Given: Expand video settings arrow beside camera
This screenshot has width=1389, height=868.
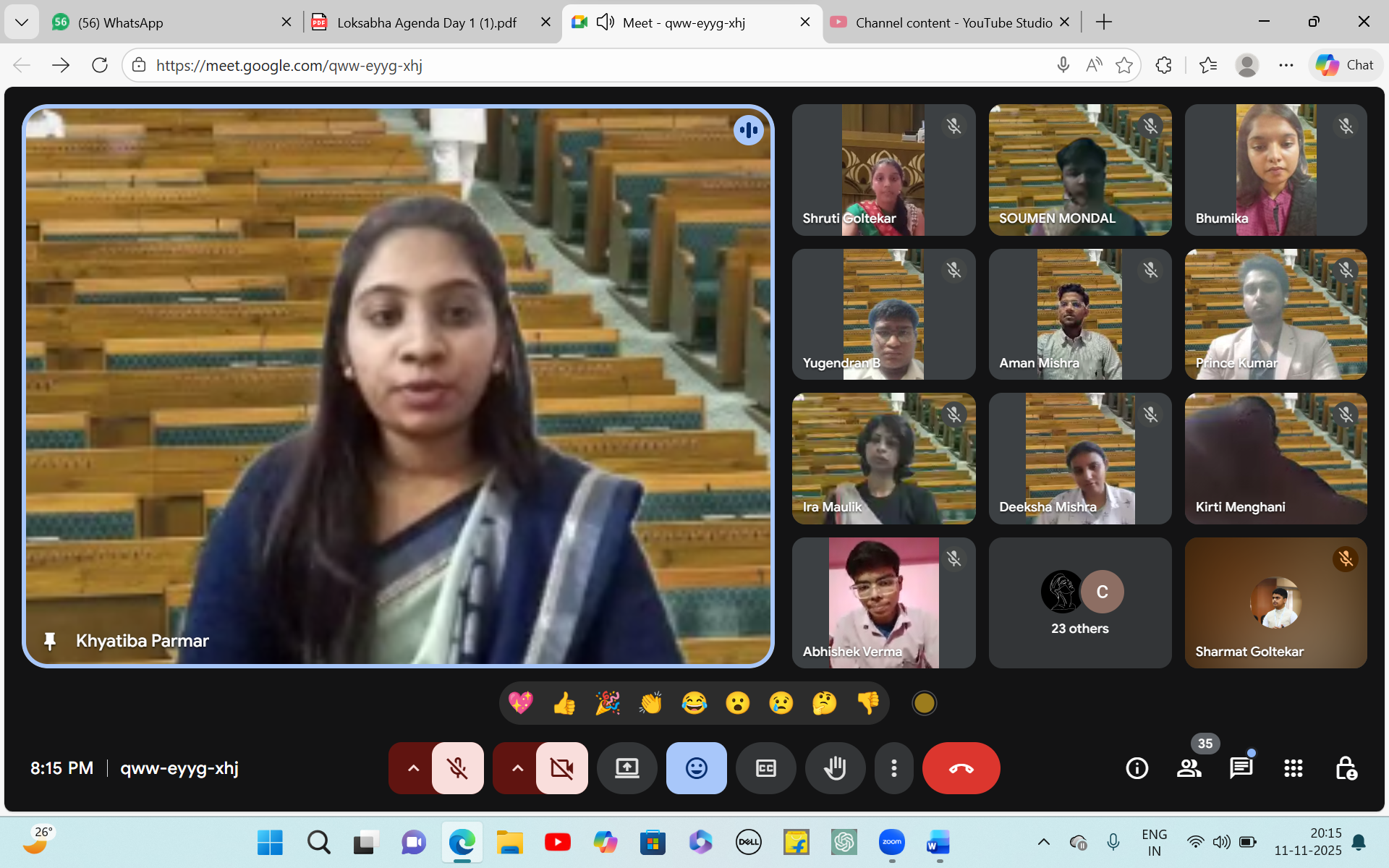Looking at the screenshot, I should pos(517,768).
